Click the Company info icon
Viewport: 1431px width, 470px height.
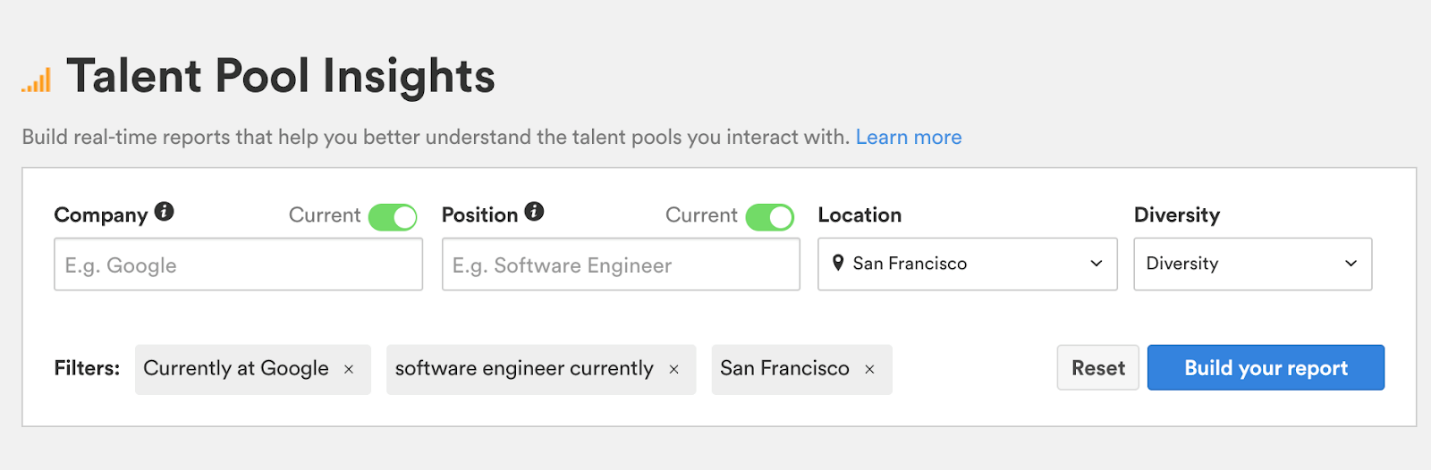coord(165,212)
